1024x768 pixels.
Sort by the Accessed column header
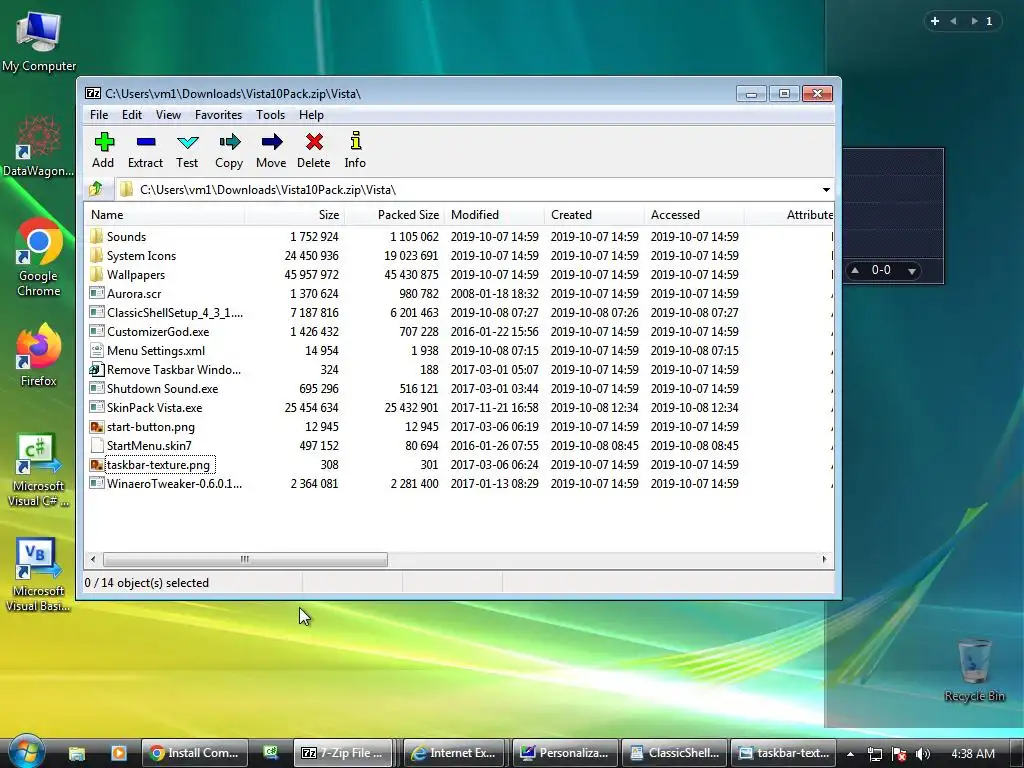694,215
